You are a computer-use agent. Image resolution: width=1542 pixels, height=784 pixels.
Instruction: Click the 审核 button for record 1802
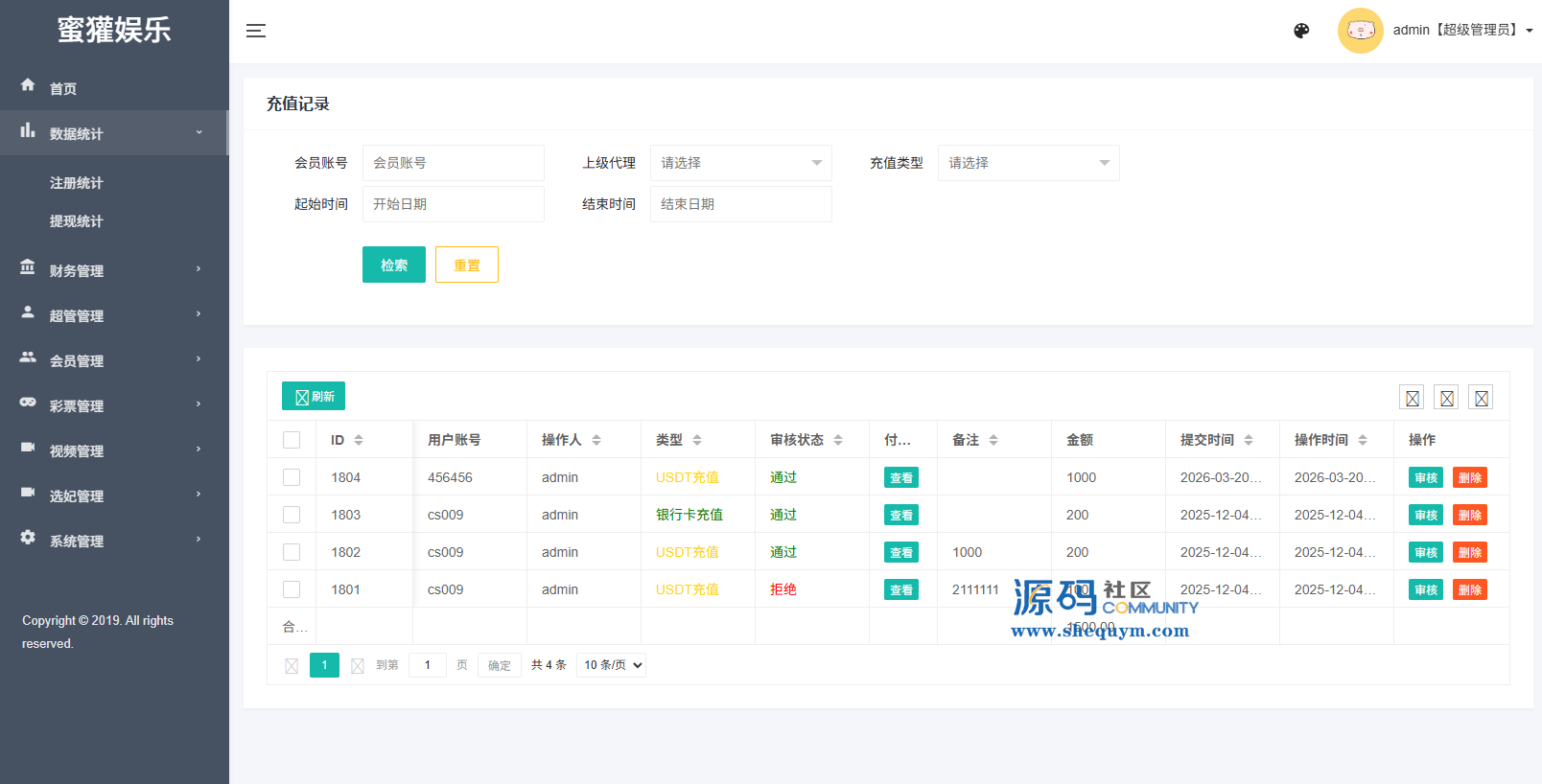(1425, 552)
